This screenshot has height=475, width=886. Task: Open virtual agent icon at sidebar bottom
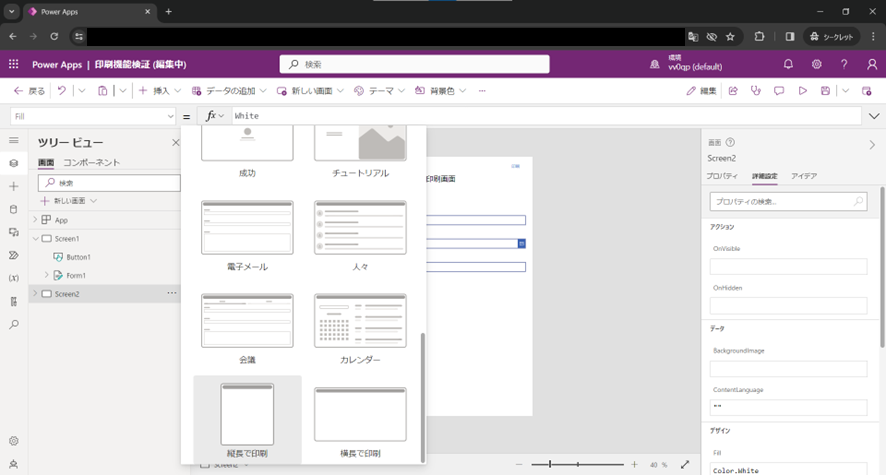(14, 464)
